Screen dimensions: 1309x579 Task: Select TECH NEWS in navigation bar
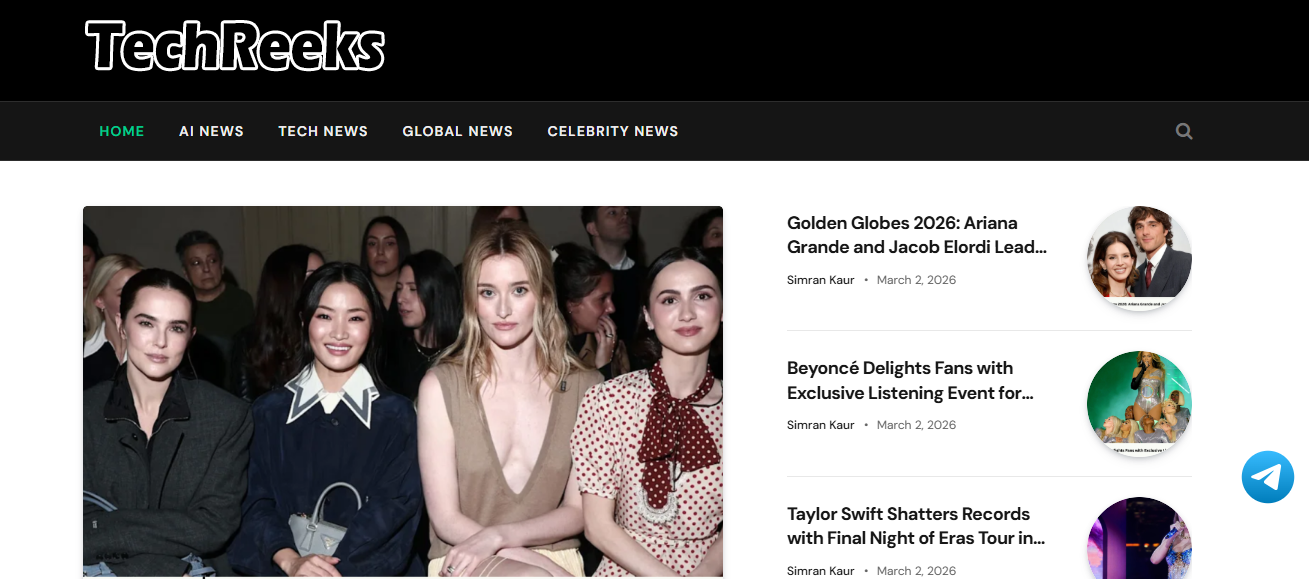[323, 131]
